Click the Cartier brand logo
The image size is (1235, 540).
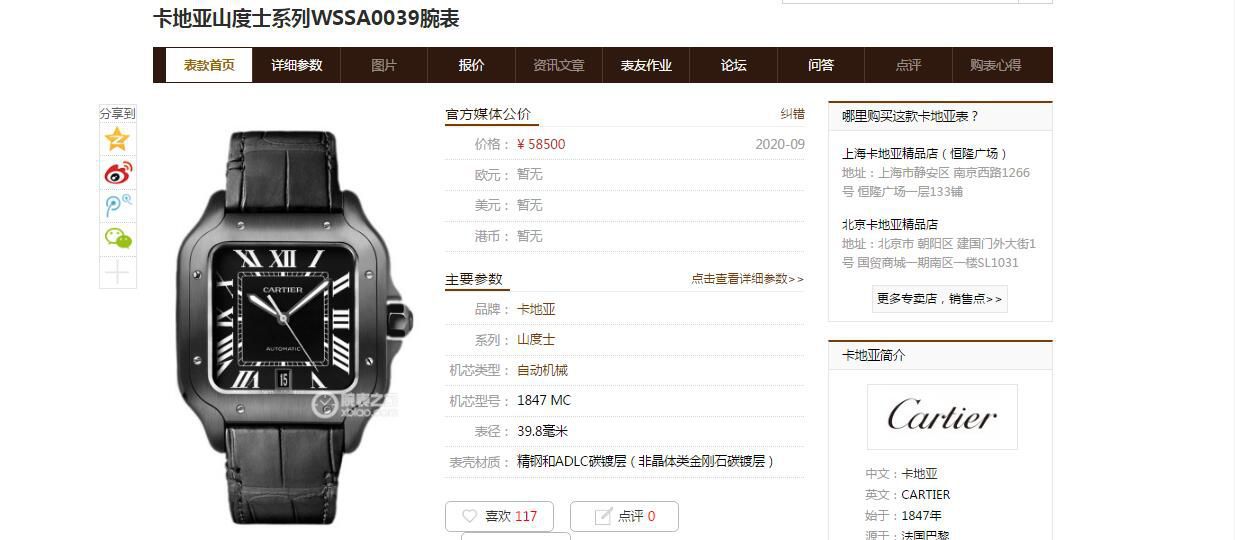coord(942,416)
